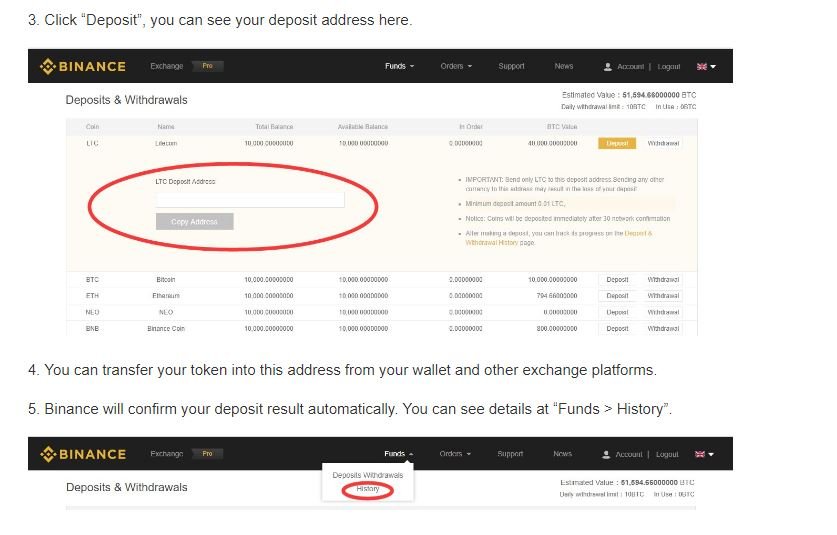837x535 pixels.
Task: Click Deposits & Withdrawals heading in step 5 screenshot
Action: tap(127, 487)
